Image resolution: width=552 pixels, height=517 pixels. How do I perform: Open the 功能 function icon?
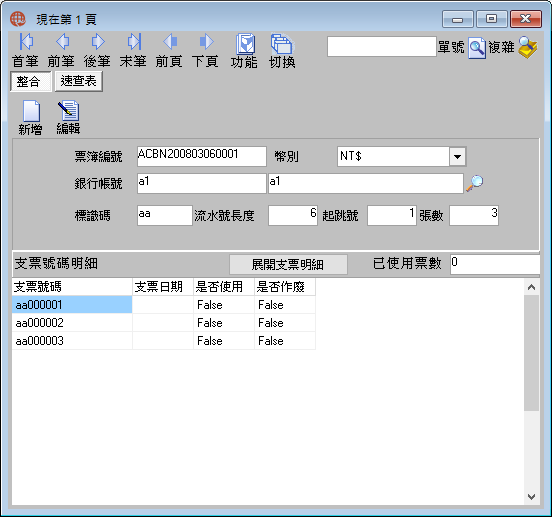tap(245, 43)
